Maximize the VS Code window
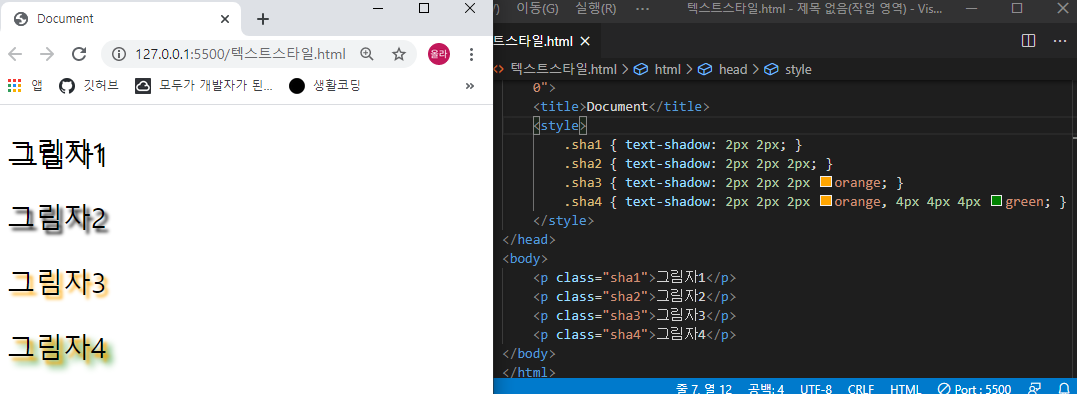Screen dimensions: 1077x394 (1017, 8)
